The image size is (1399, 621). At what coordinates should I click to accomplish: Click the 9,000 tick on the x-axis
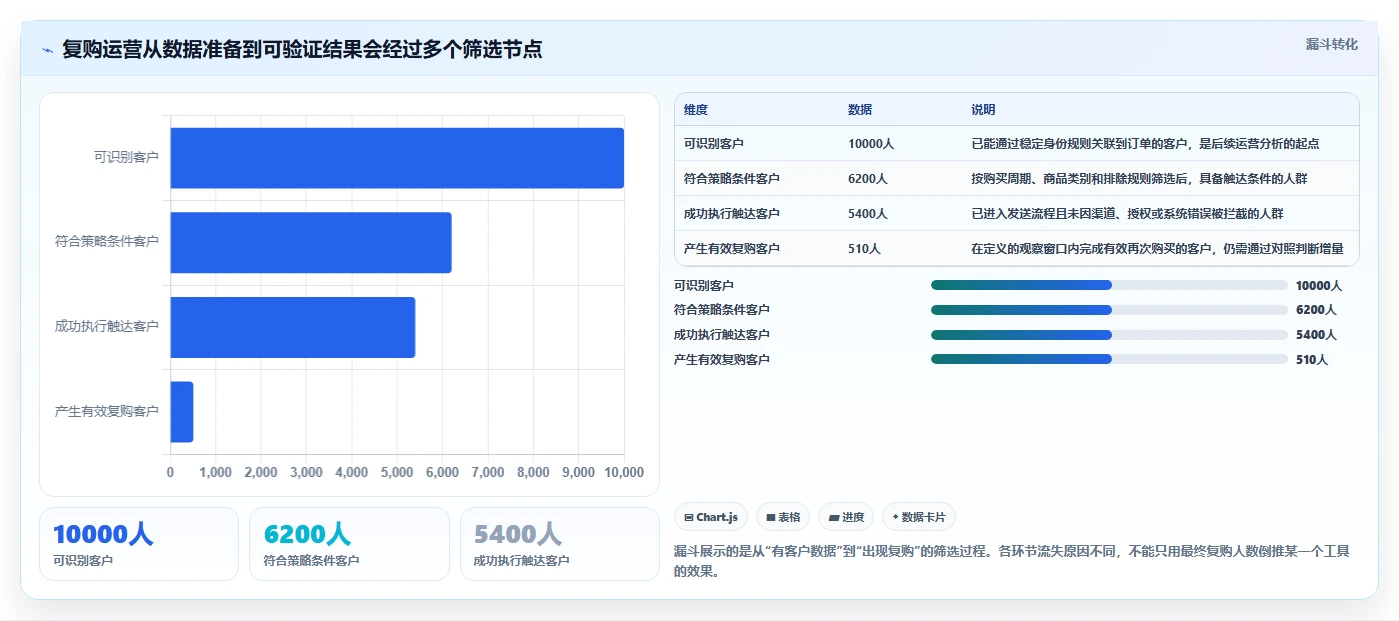tap(579, 472)
